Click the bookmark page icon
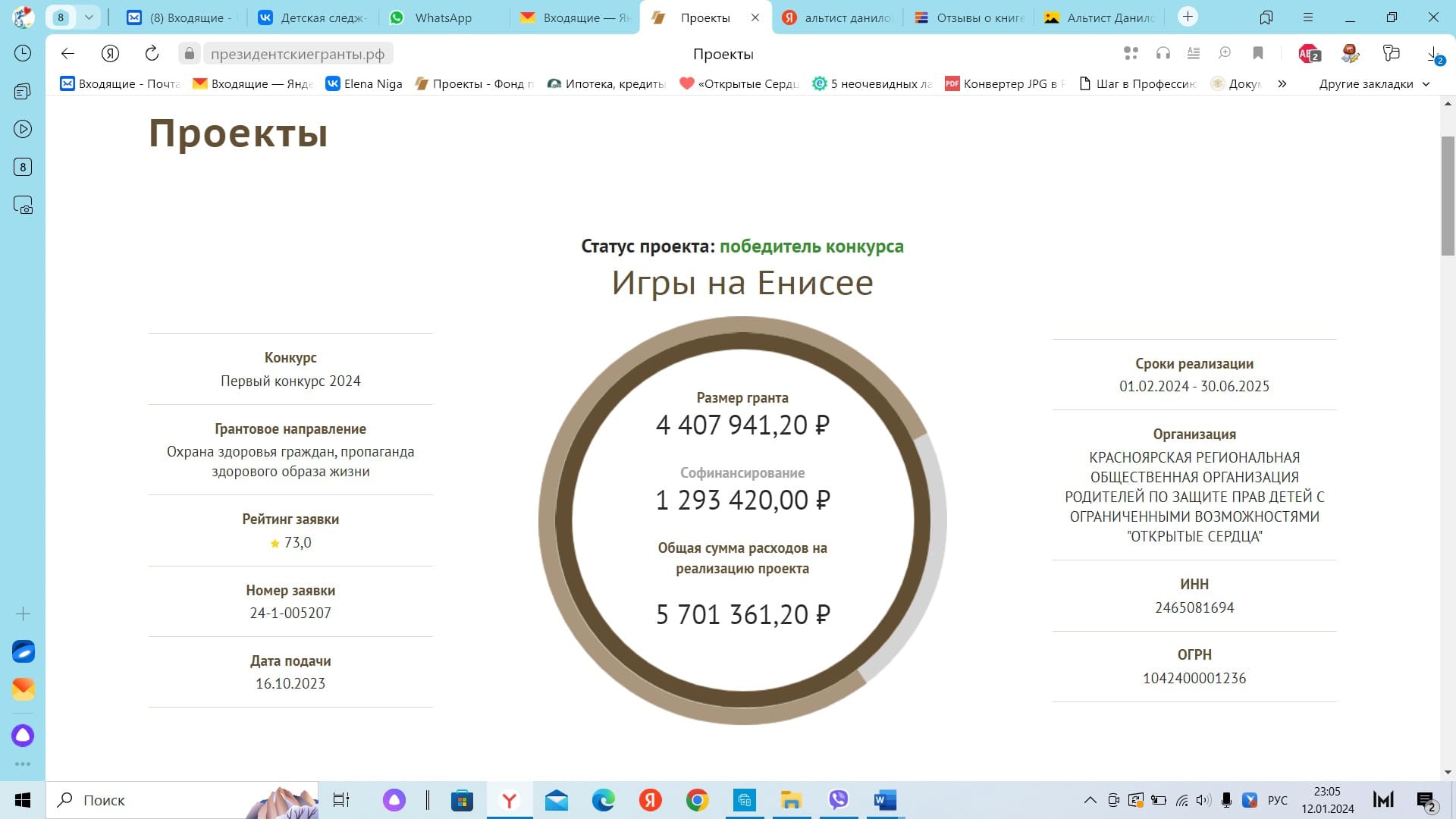 [1258, 53]
